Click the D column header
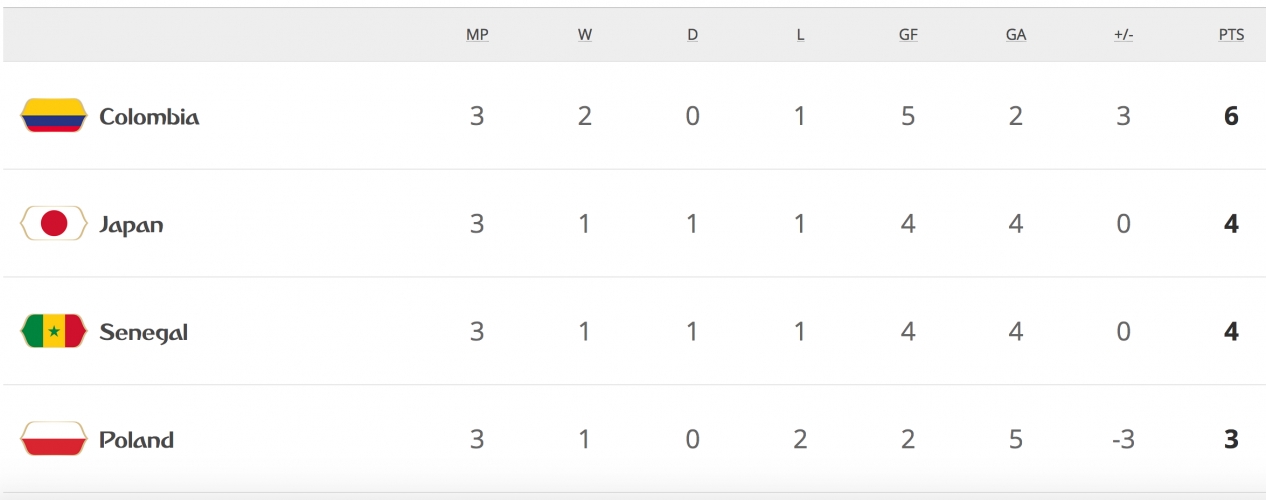This screenshot has height=500, width=1266. [693, 34]
